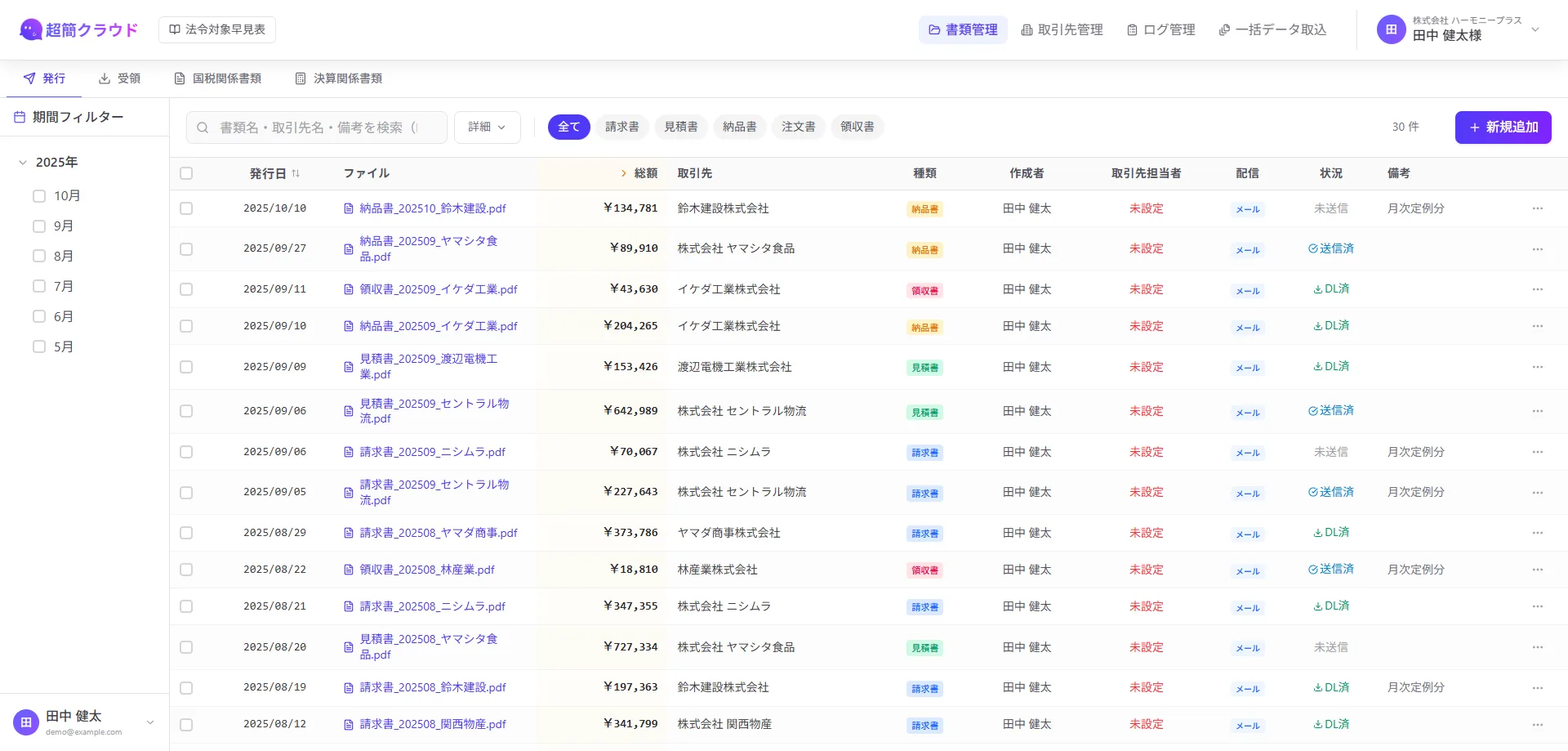This screenshot has width=1568, height=751.
Task: Click DL済 status for 2025/09/11 row
Action: [1331, 288]
